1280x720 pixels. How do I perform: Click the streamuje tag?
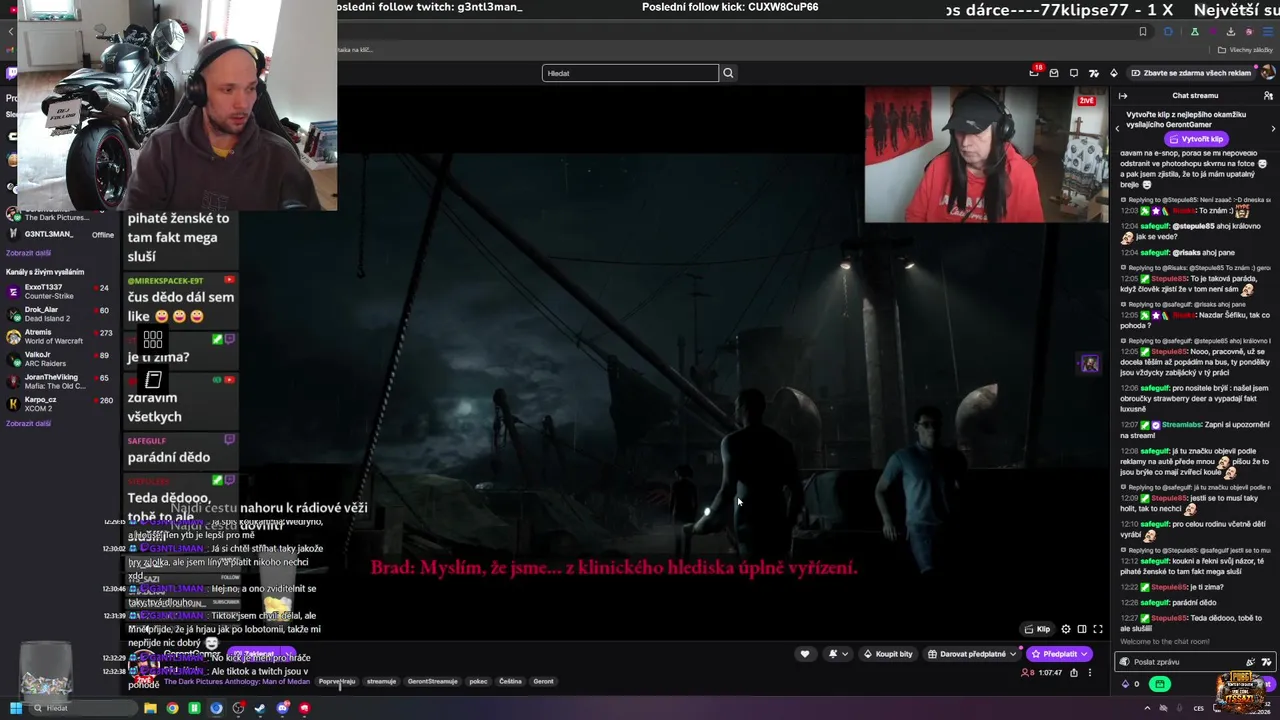tap(381, 681)
